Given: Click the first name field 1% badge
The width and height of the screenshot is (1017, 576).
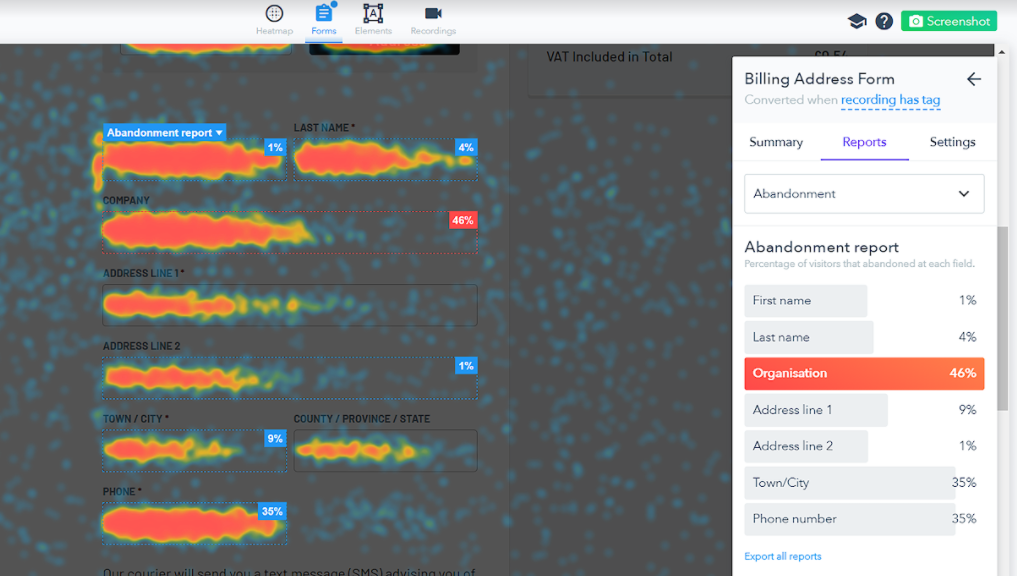Looking at the screenshot, I should pyautogui.click(x=275, y=147).
